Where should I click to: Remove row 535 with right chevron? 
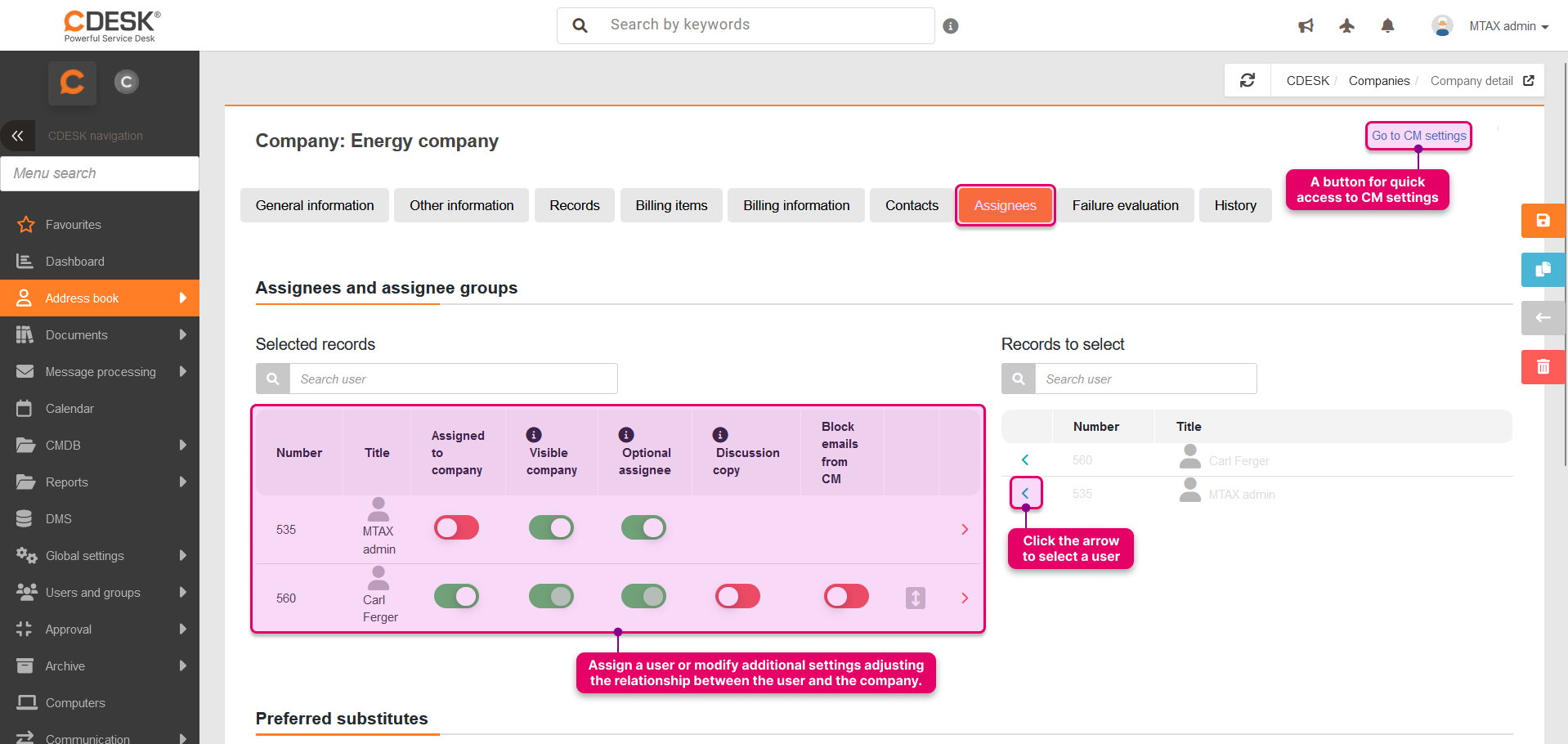coord(965,530)
